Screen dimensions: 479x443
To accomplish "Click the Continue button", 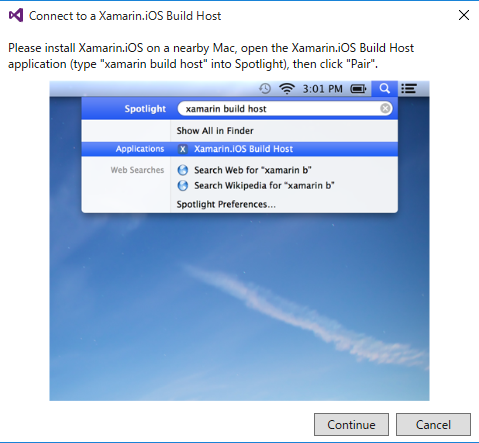I will [351, 424].
